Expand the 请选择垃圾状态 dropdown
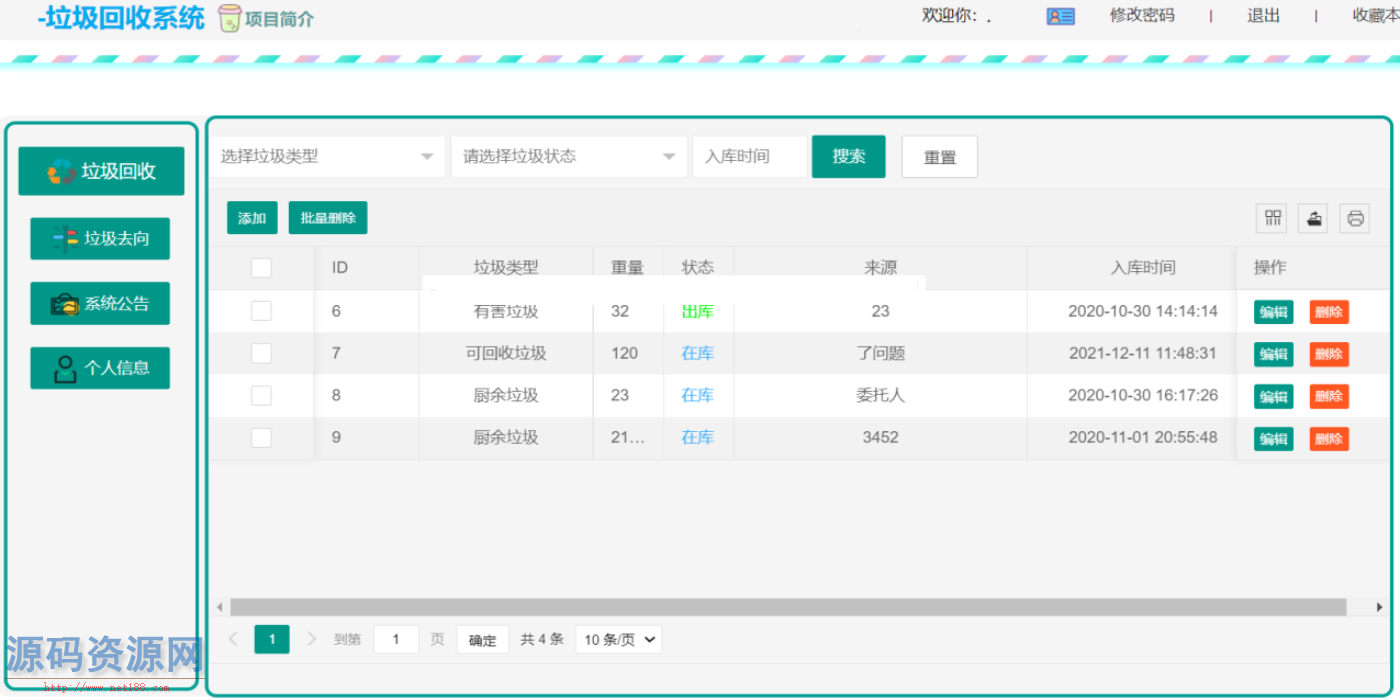The width and height of the screenshot is (1400, 700). [x=568, y=157]
